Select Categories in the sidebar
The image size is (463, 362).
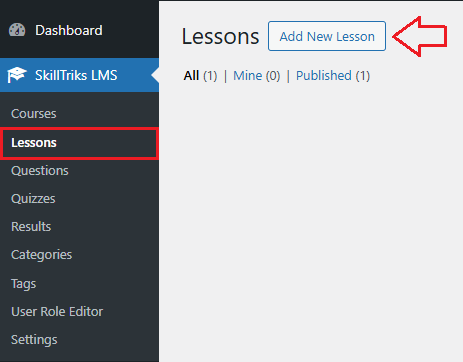tap(41, 255)
